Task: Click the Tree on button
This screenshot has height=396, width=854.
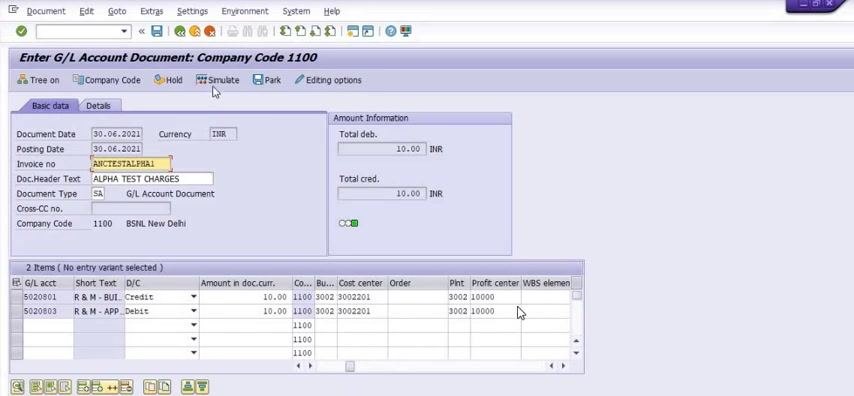Action: (x=38, y=80)
